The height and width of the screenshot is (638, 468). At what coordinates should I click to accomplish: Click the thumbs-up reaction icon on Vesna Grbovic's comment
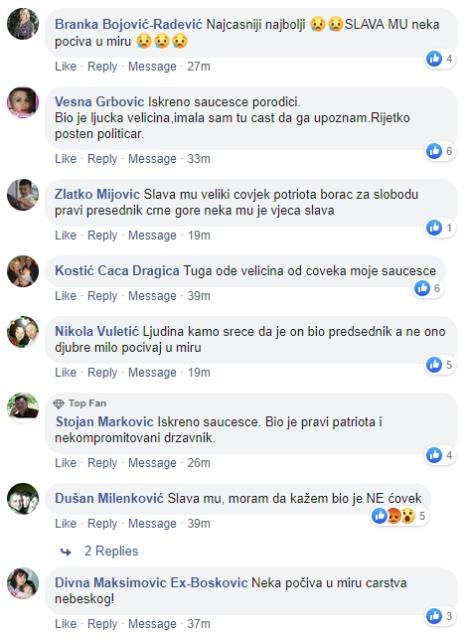coord(434,151)
